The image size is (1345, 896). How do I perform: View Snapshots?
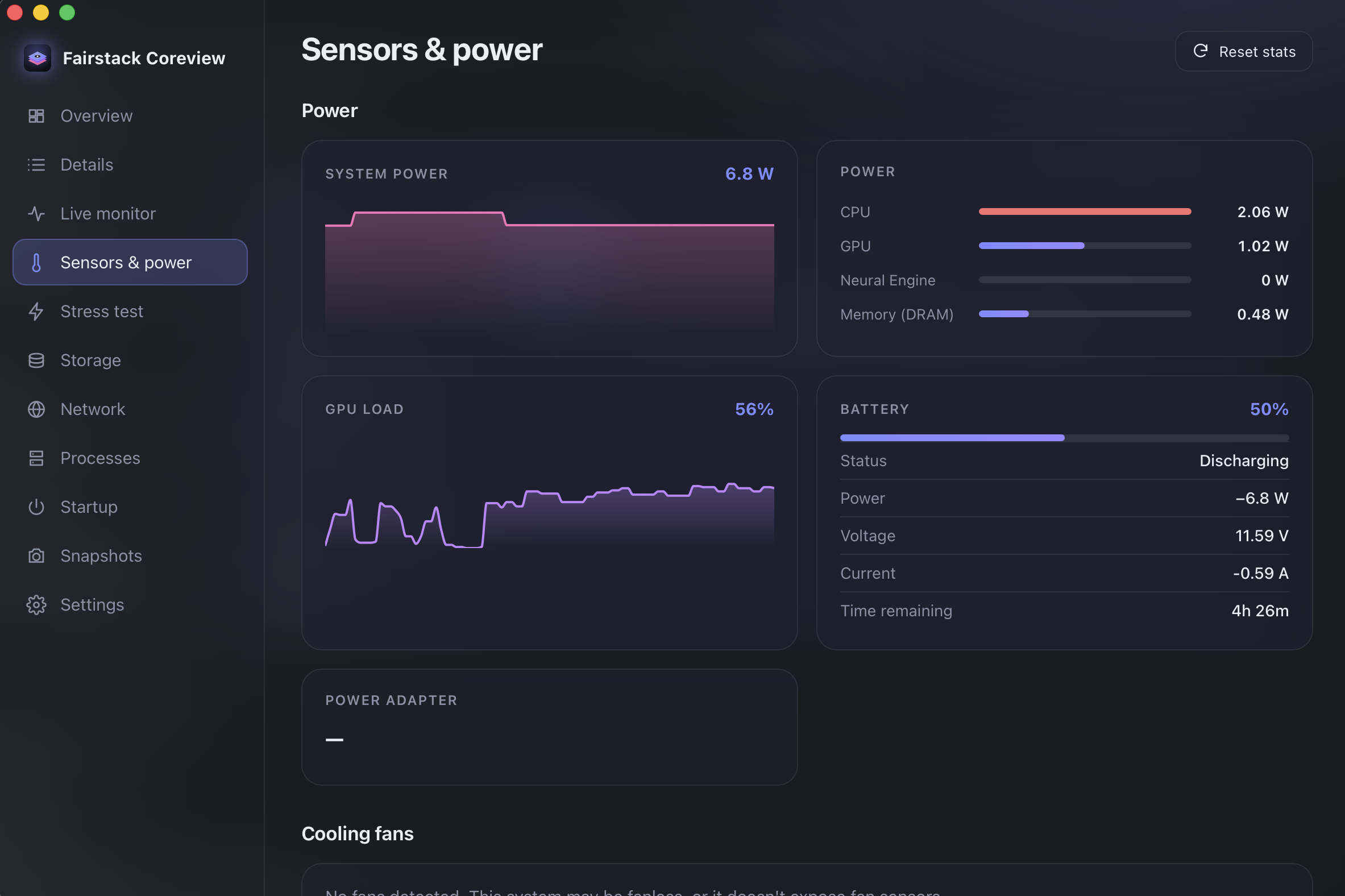pyautogui.click(x=130, y=555)
